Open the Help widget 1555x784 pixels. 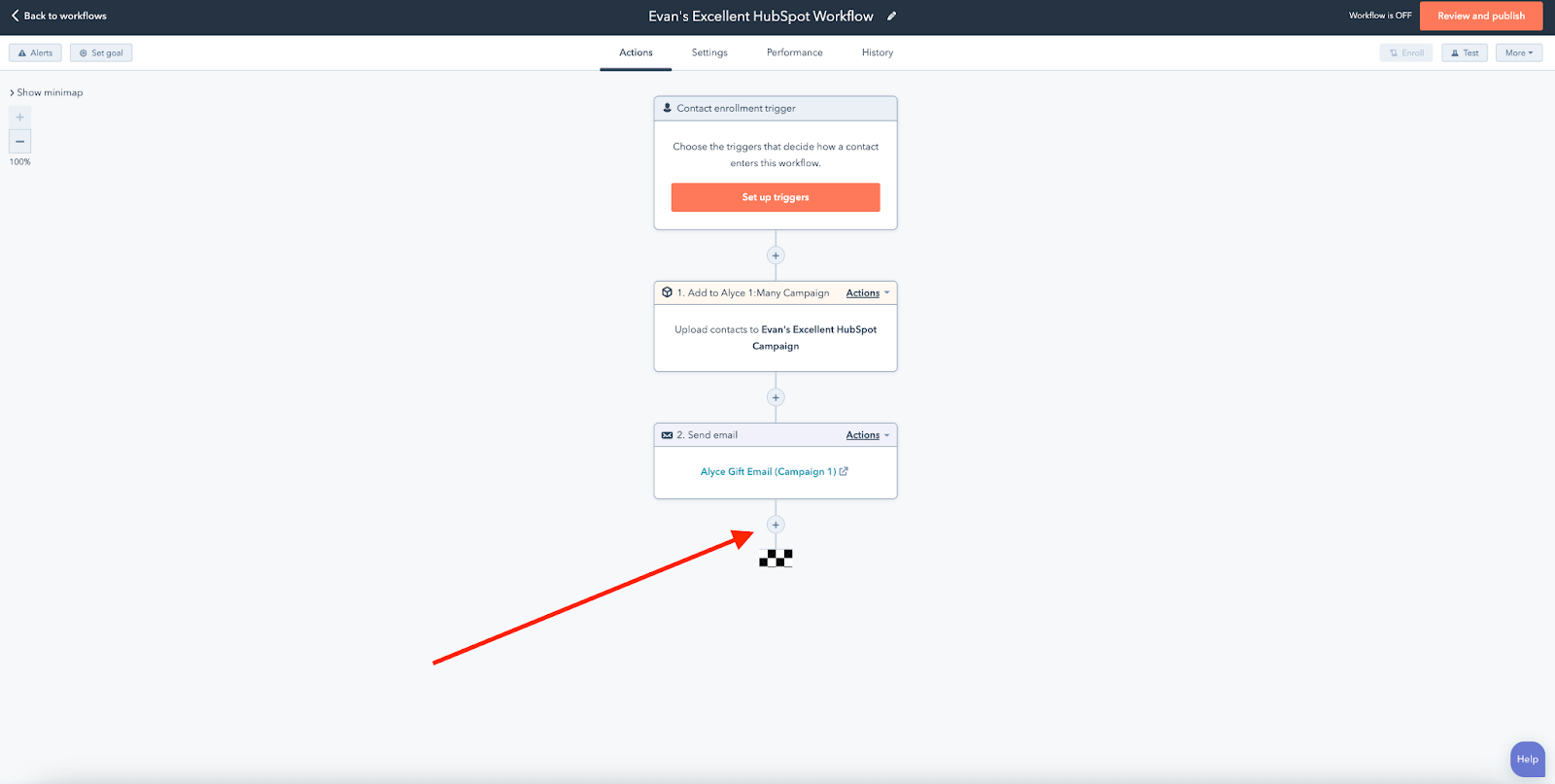click(x=1528, y=760)
